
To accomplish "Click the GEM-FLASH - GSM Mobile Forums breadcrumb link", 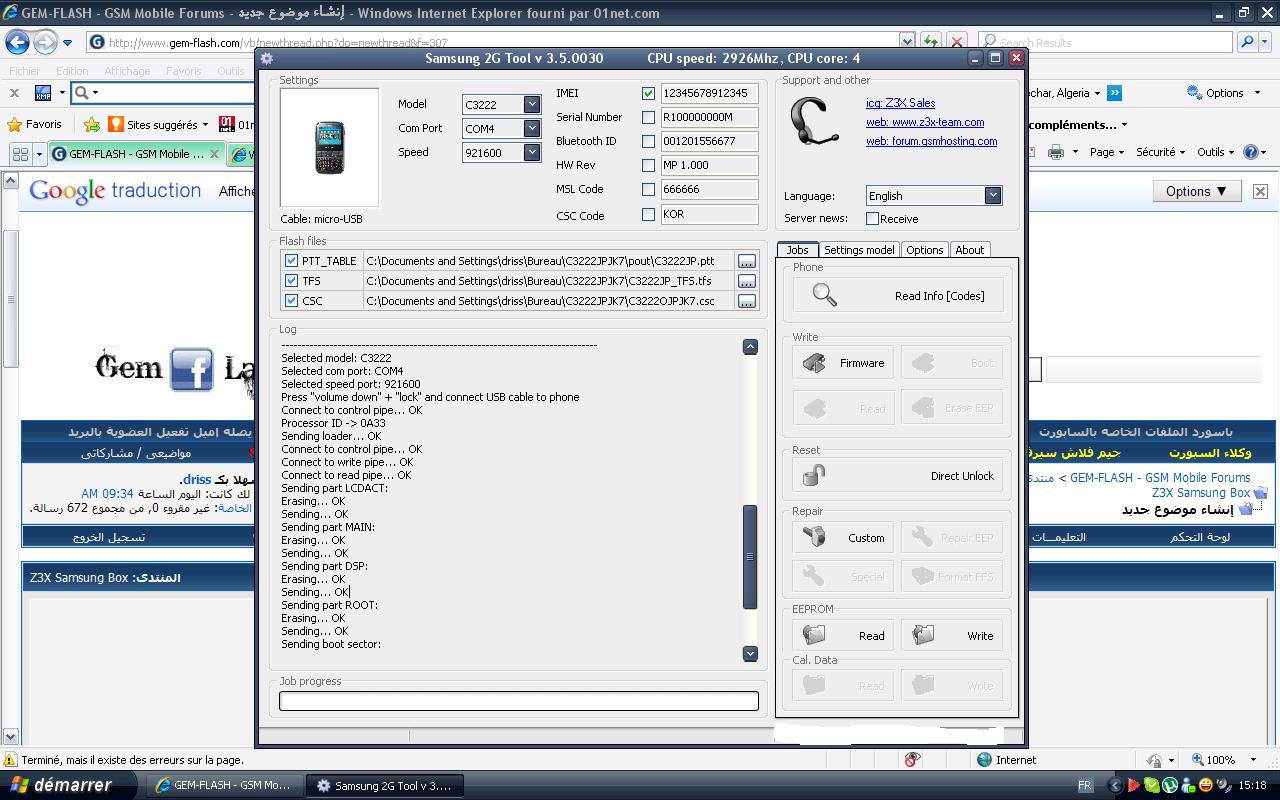I will point(1160,477).
